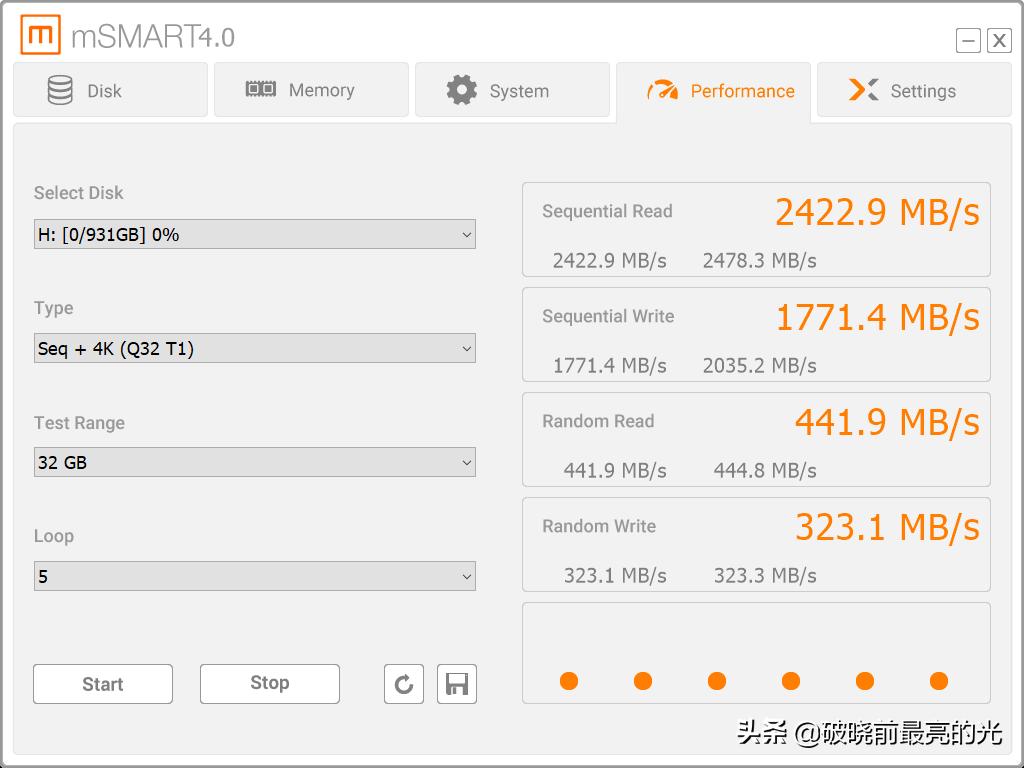Select the Sequential Read result panel
This screenshot has height=768, width=1024.
pyautogui.click(x=756, y=230)
